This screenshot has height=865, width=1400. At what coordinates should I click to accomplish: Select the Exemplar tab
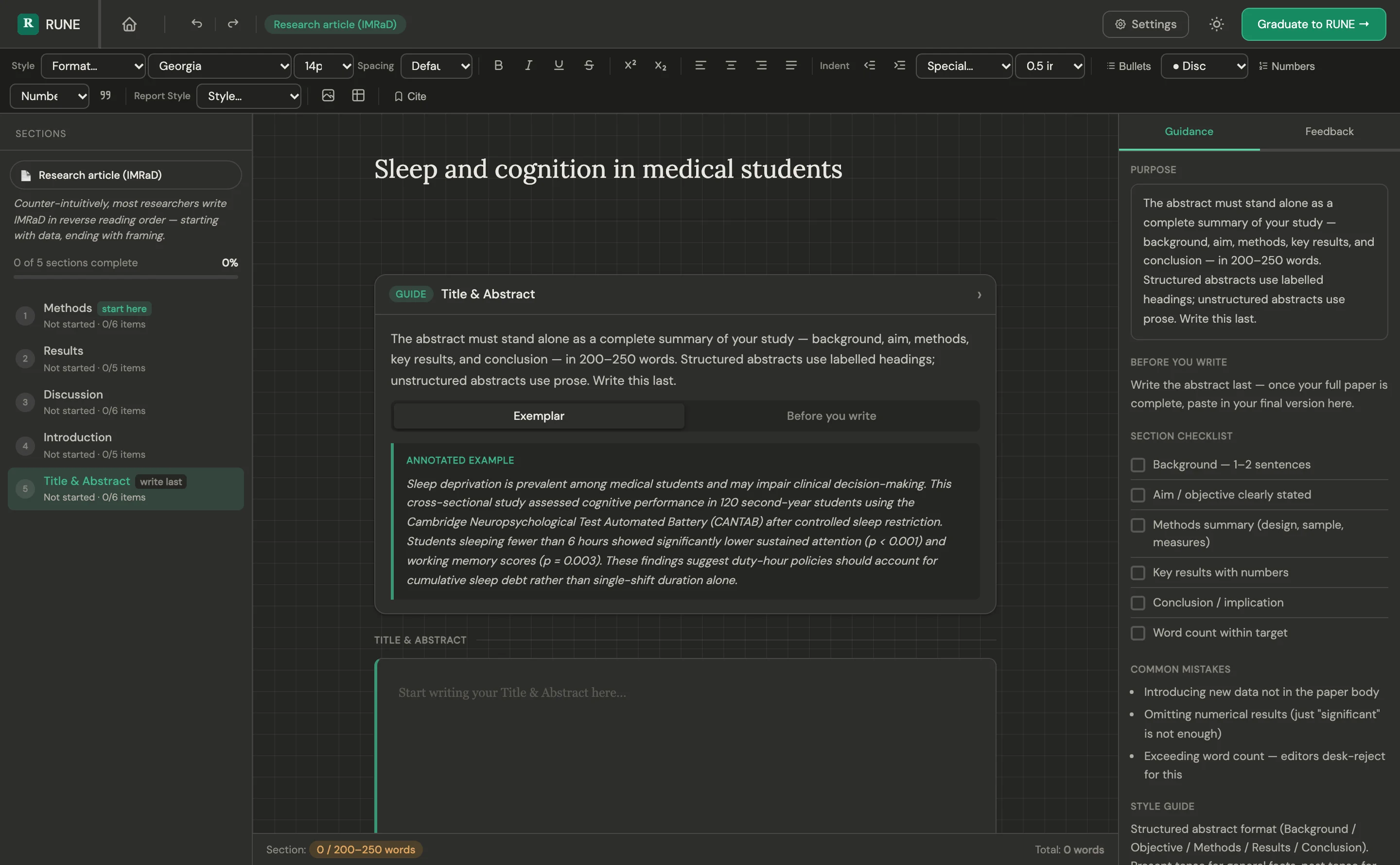coord(539,416)
